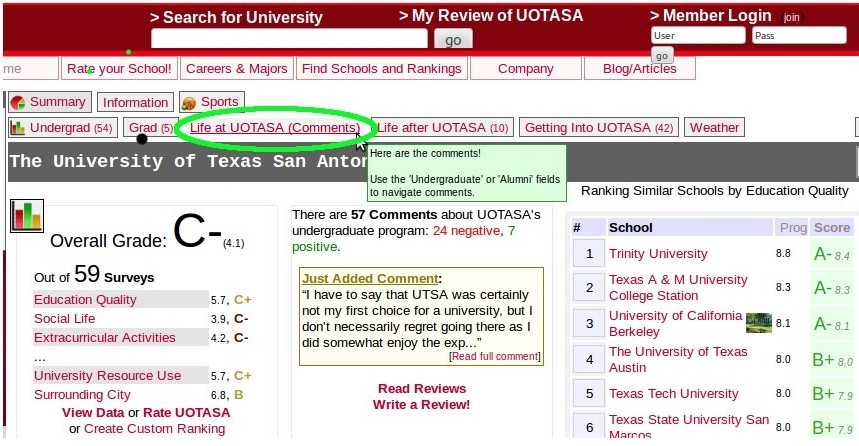This screenshot has height=446, width=859.
Task: Click the go button under Member Login
Action: [662, 55]
